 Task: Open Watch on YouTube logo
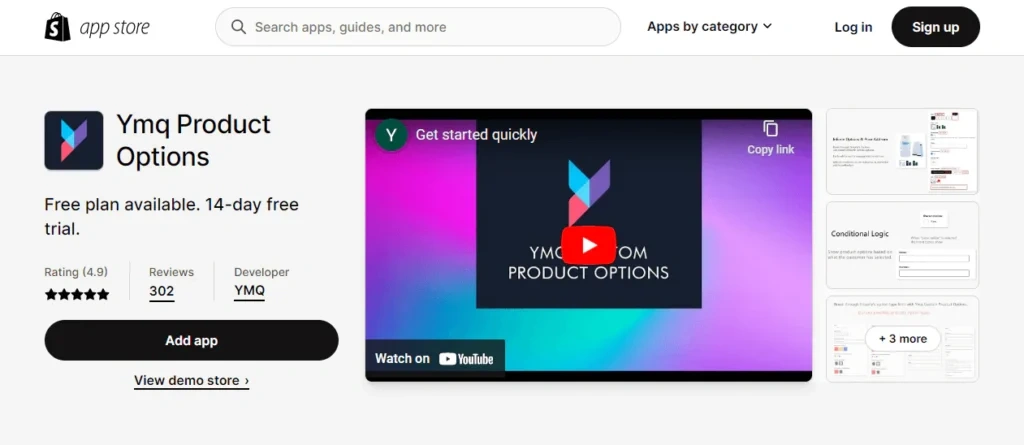point(466,358)
